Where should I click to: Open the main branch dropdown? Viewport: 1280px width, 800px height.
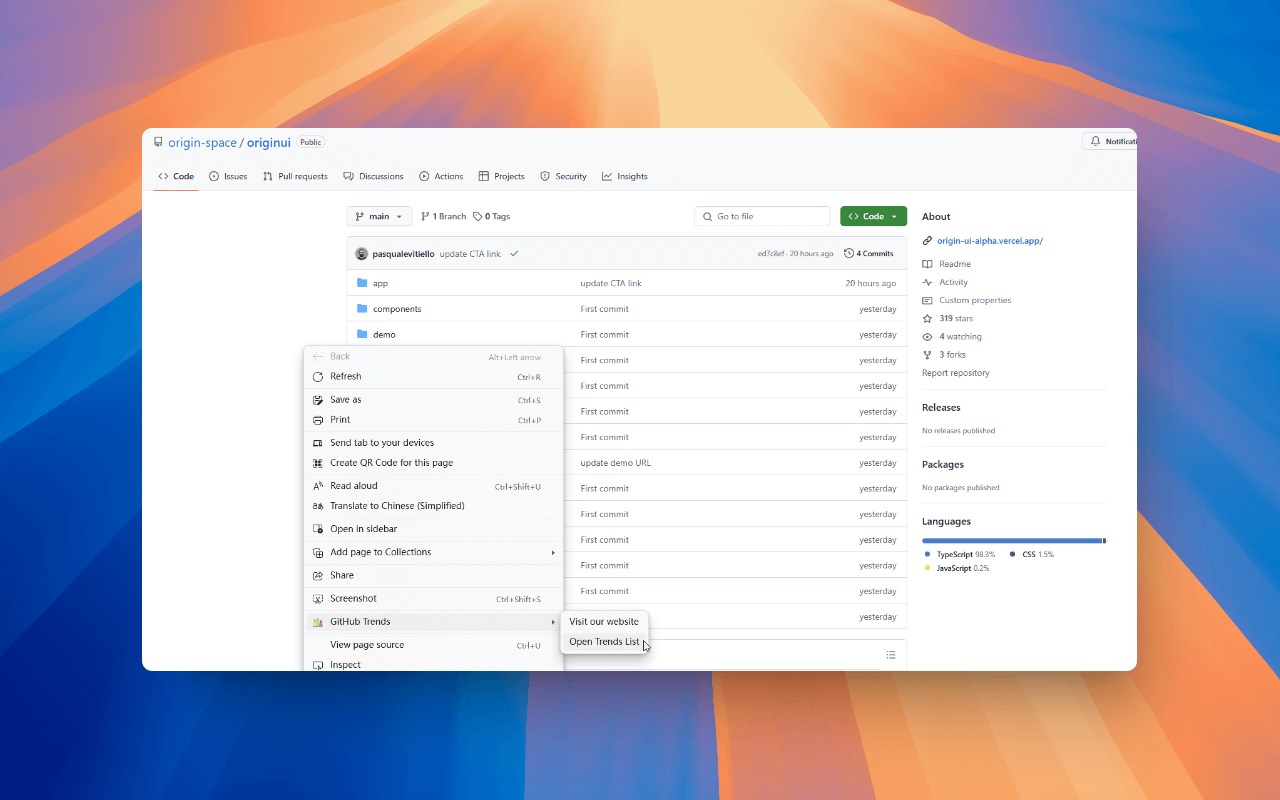(379, 216)
